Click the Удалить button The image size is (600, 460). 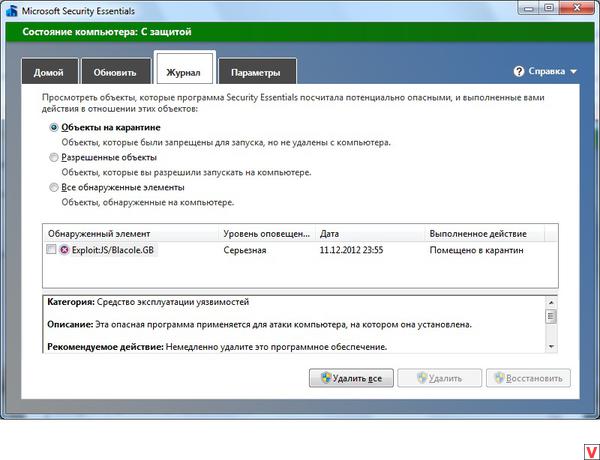[439, 378]
